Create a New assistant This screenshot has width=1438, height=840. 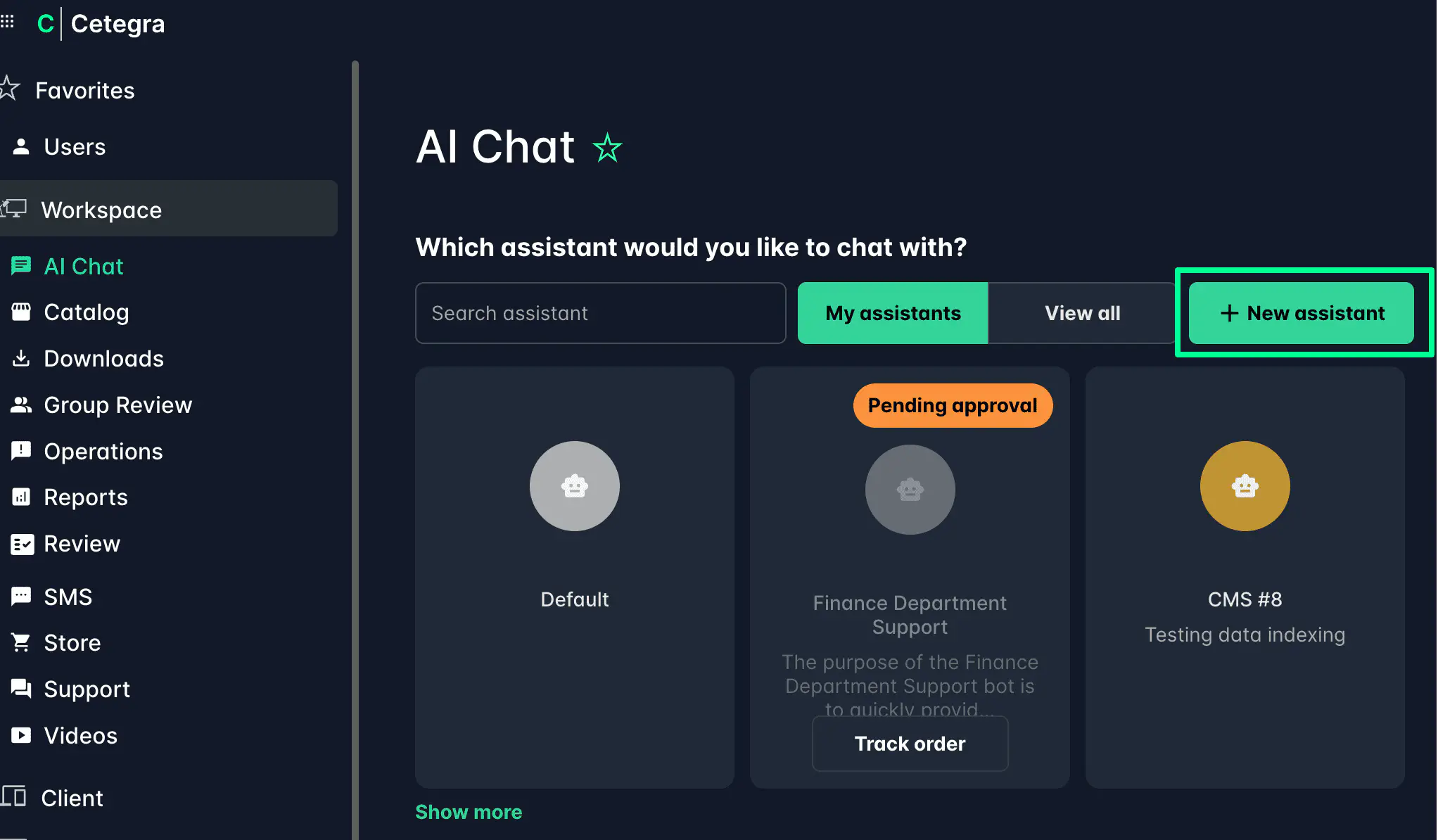point(1302,313)
